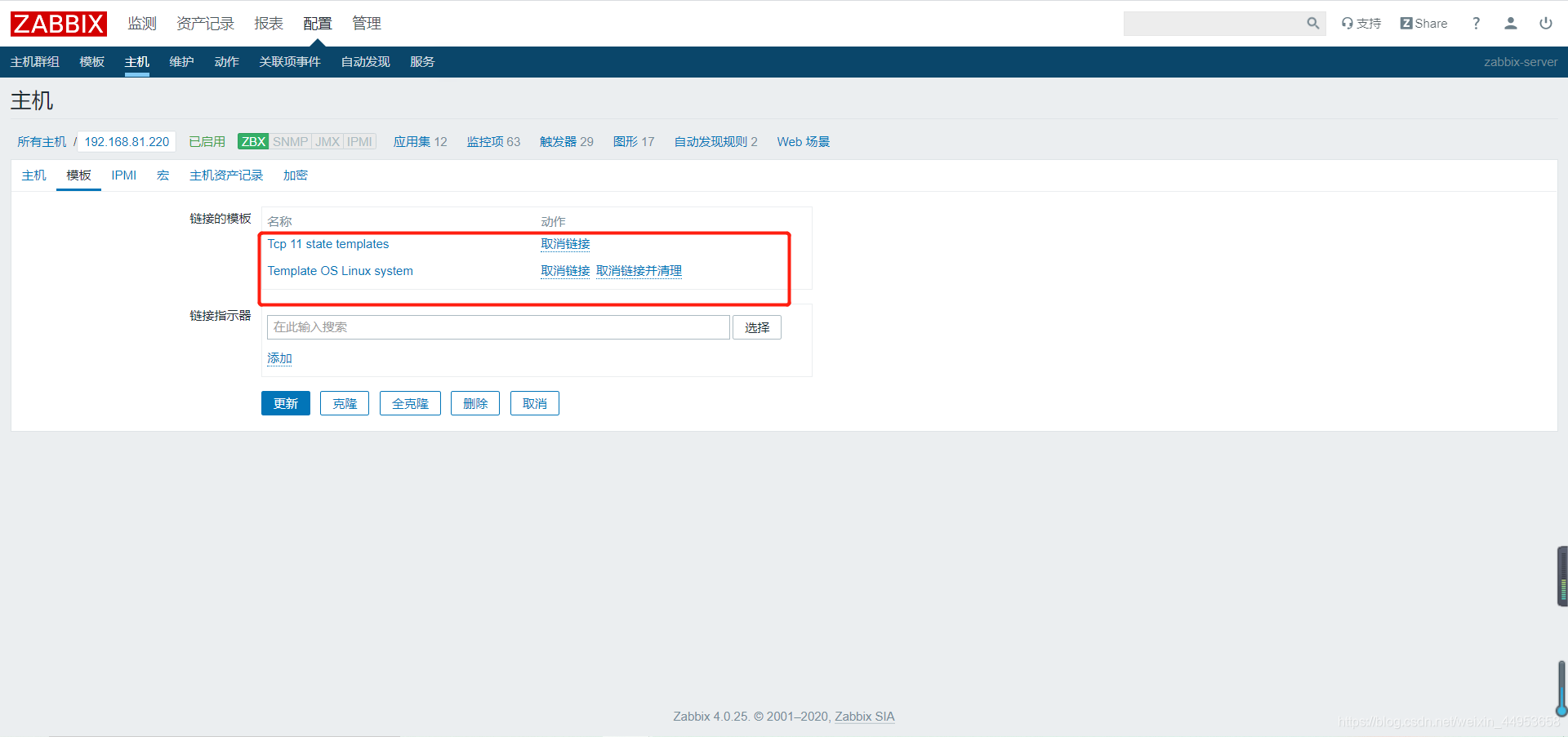Switch to the IPMI form tab

coord(124,175)
